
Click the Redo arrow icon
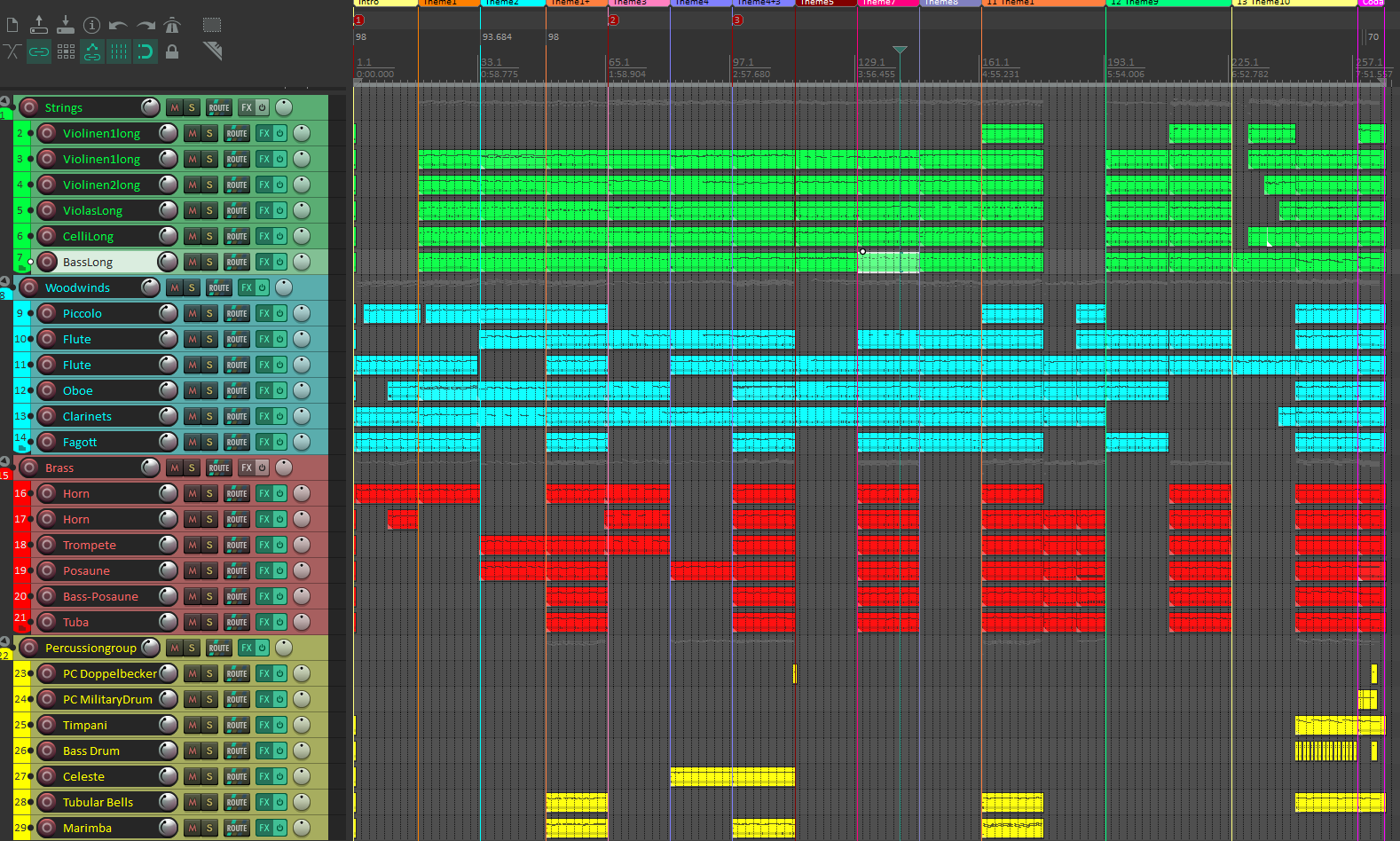click(146, 25)
